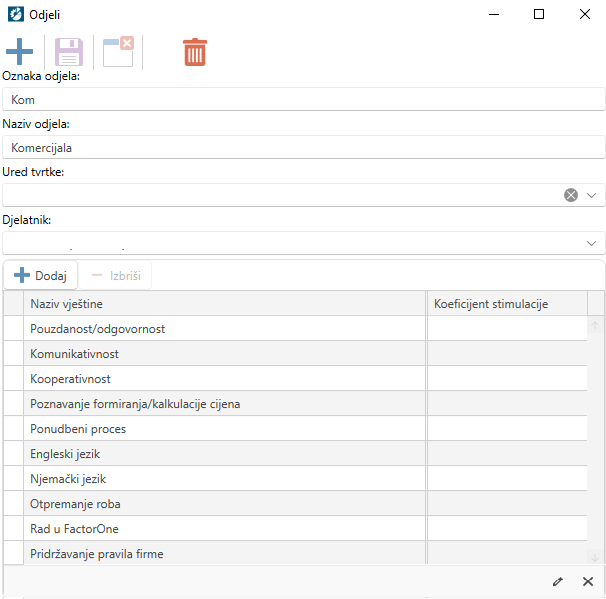The image size is (606, 599).
Task: Click the Koeficijent stimulacije cell for Engleski jezik
Action: tap(507, 454)
